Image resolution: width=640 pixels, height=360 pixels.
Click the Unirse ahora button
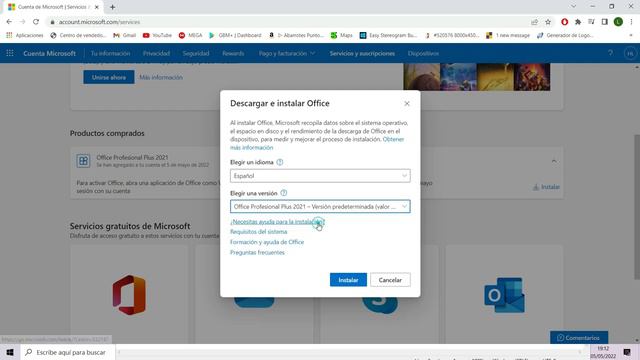[x=109, y=77]
